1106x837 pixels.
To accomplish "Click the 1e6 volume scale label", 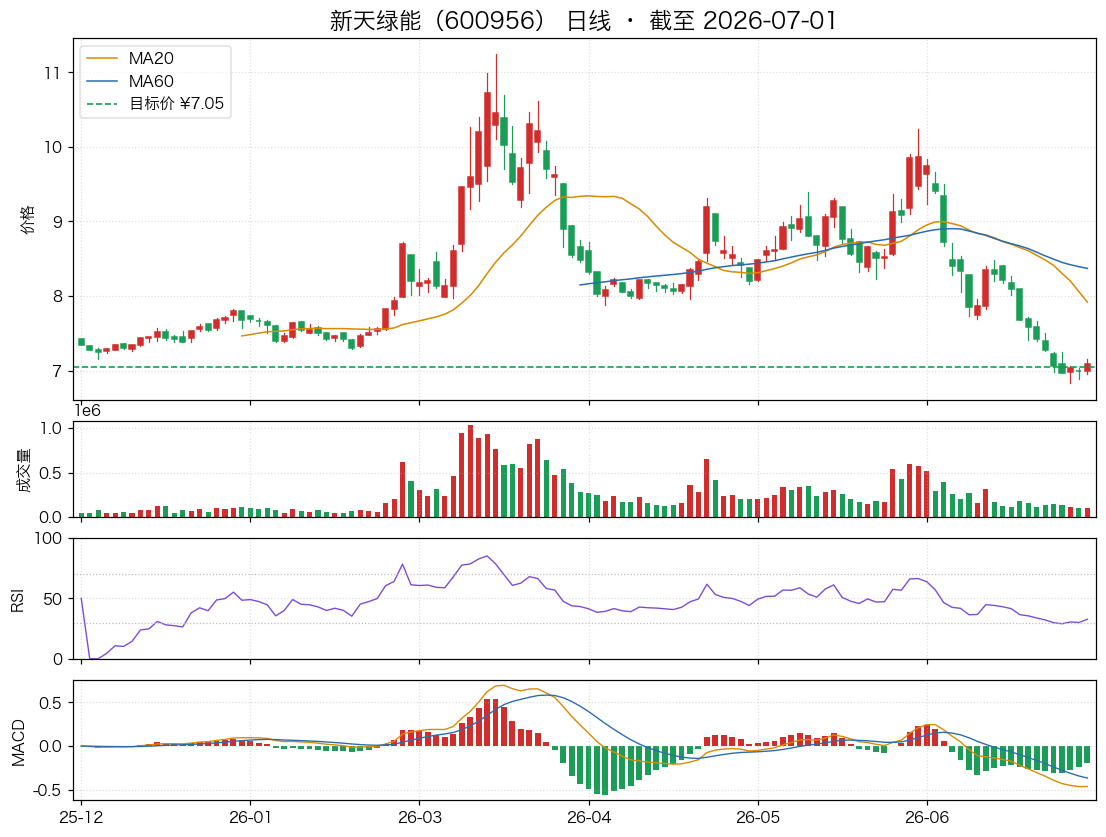I will point(87,410).
